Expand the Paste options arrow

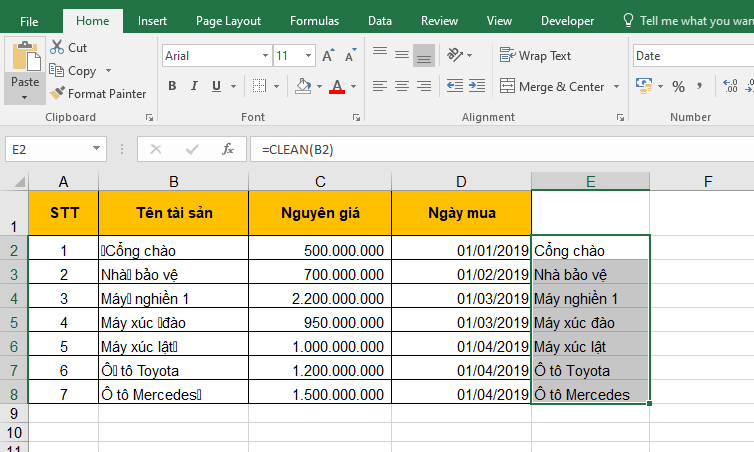[24, 98]
